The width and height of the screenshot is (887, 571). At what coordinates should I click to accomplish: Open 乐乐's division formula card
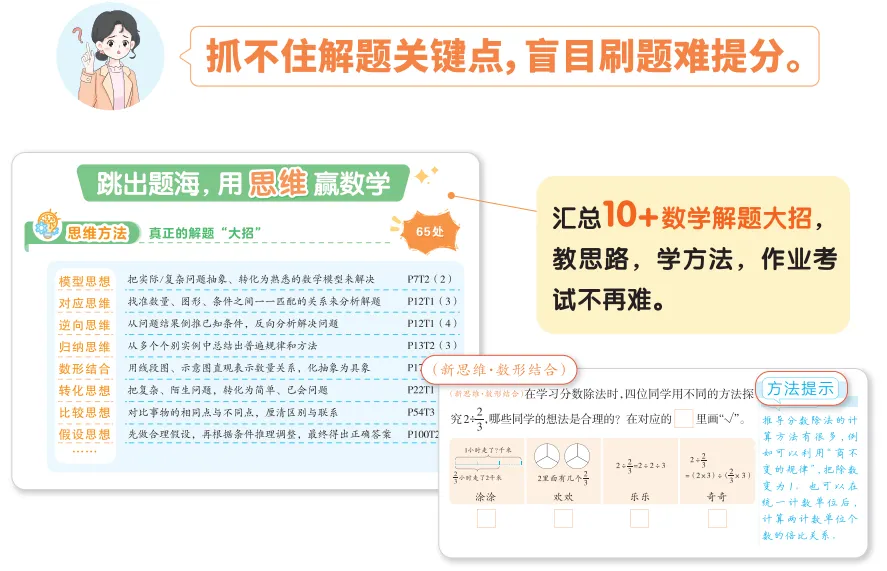pyautogui.click(x=640, y=470)
